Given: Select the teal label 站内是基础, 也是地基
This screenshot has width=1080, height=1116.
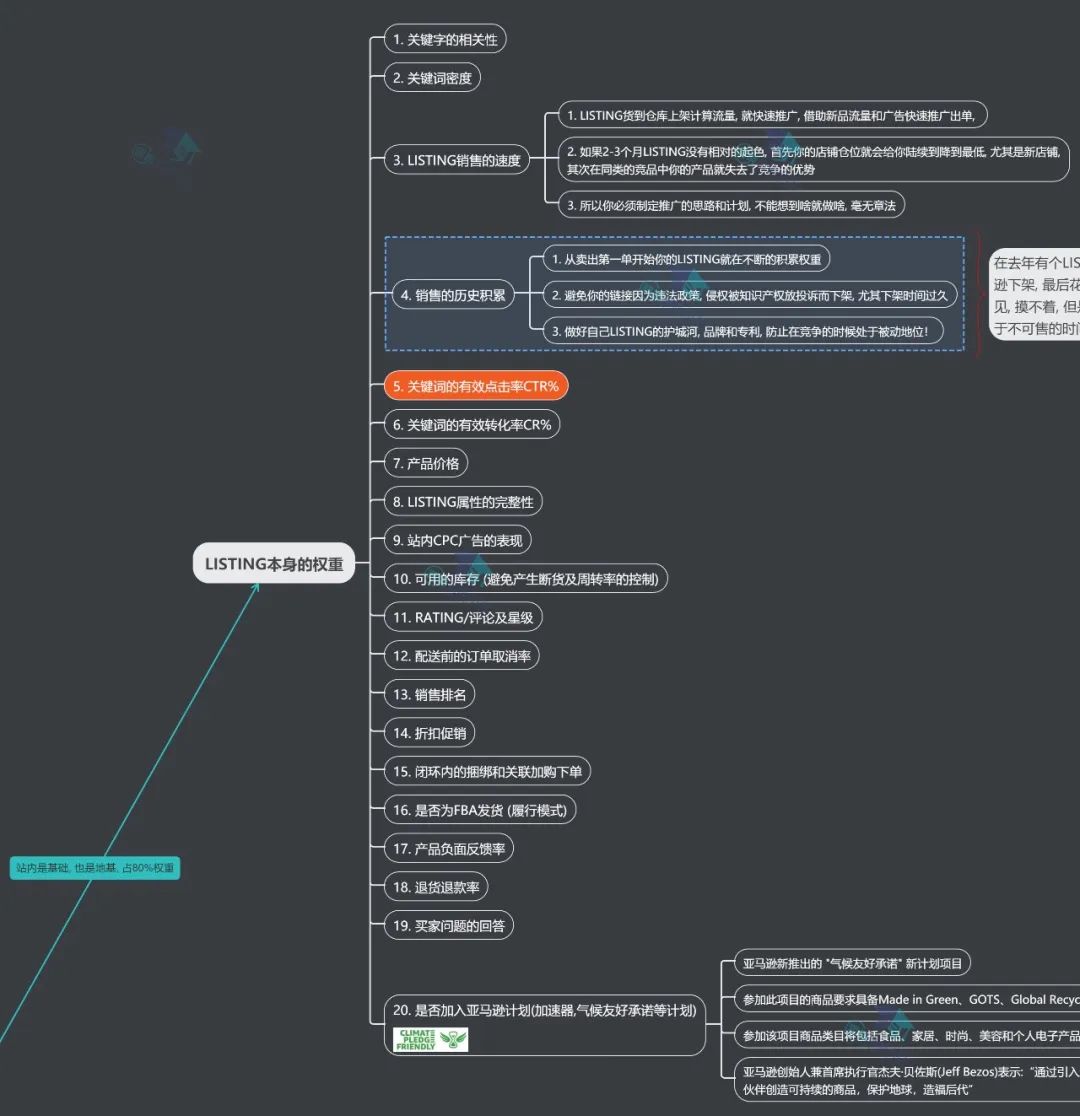Looking at the screenshot, I should [95, 868].
